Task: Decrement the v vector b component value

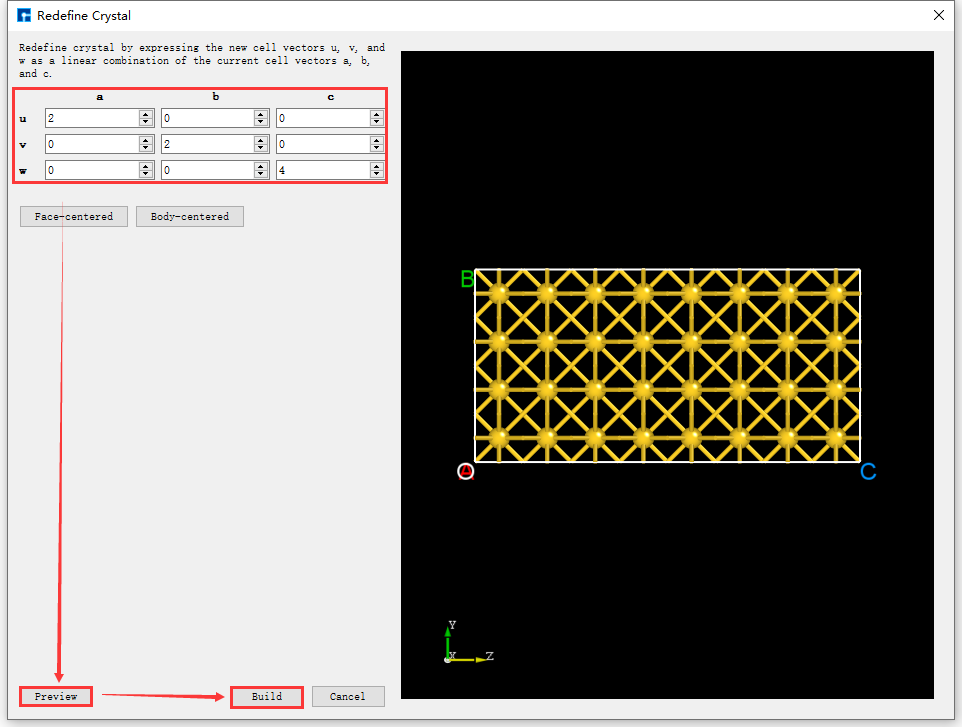Action: pyautogui.click(x=261, y=148)
